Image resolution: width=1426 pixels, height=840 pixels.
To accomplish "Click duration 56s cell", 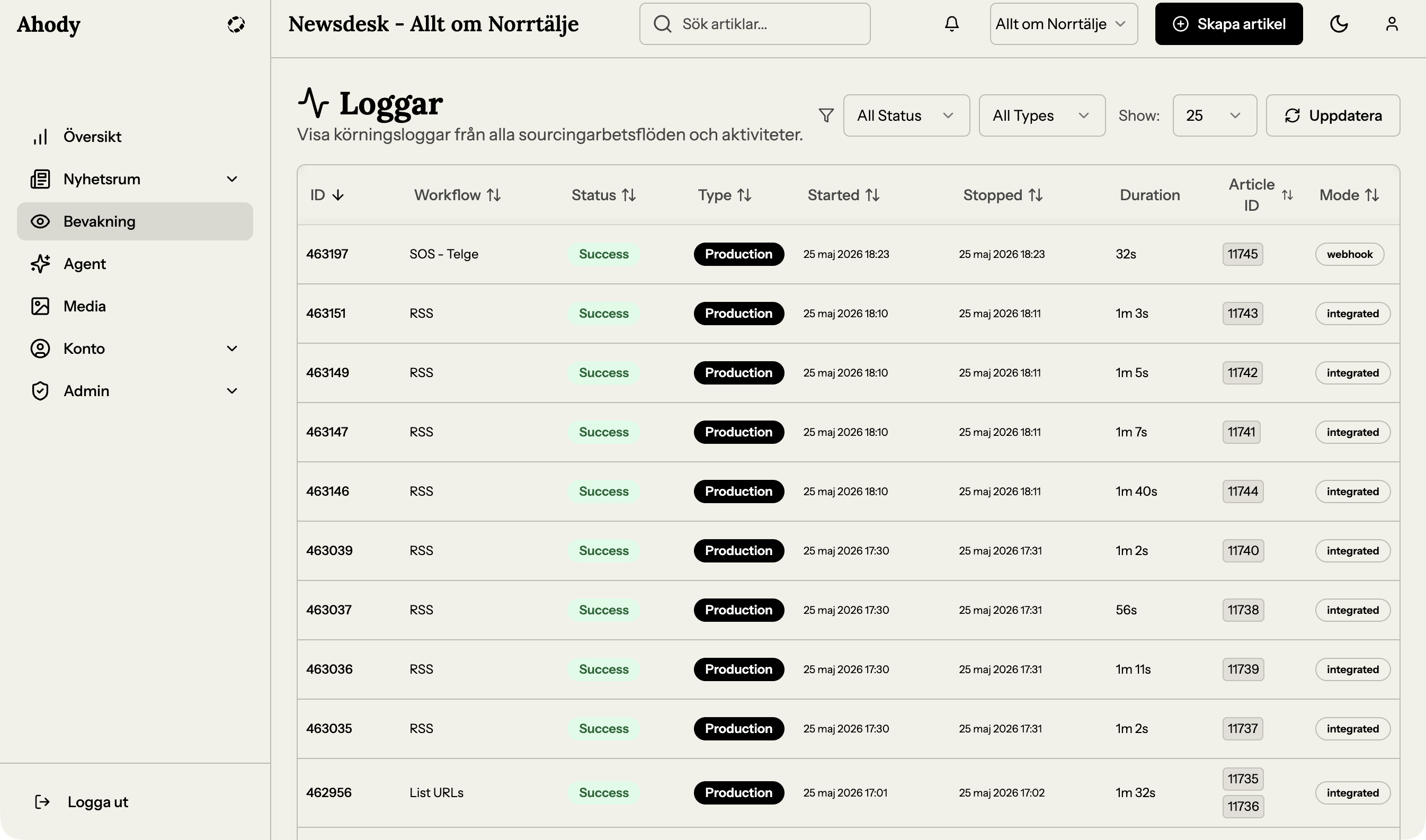I will [1126, 610].
